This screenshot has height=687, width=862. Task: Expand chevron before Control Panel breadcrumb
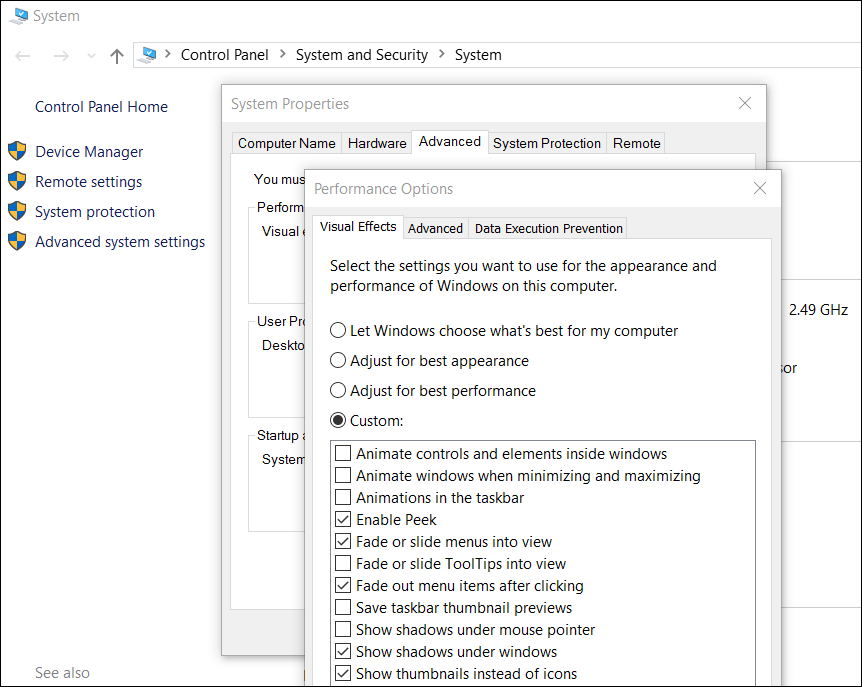coord(168,54)
